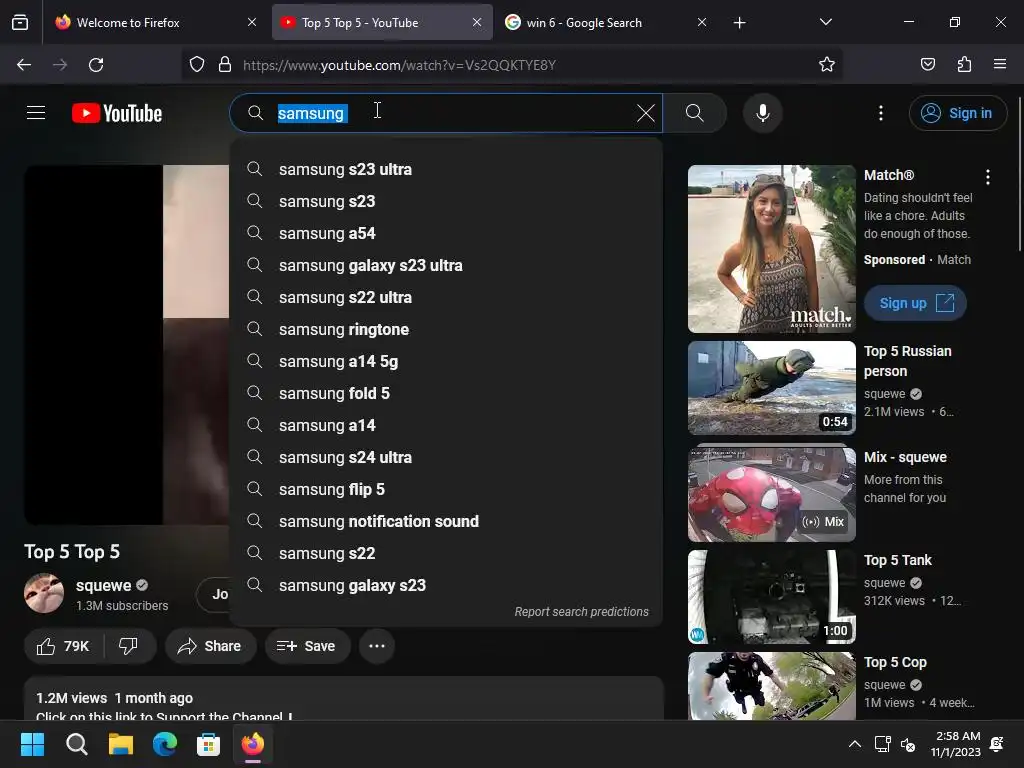Viewport: 1024px width, 768px height.
Task: Dislike the video with thumbs down
Action: (129, 646)
